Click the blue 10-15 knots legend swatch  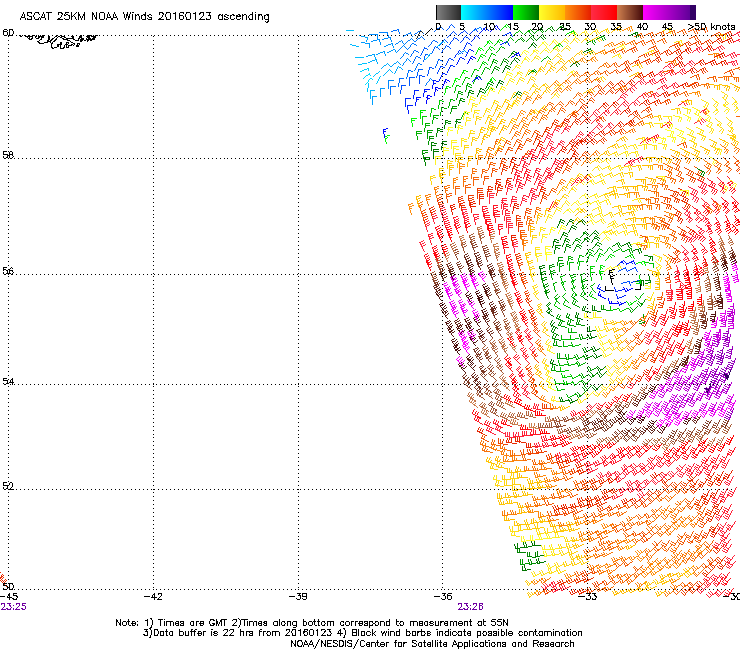coord(500,12)
